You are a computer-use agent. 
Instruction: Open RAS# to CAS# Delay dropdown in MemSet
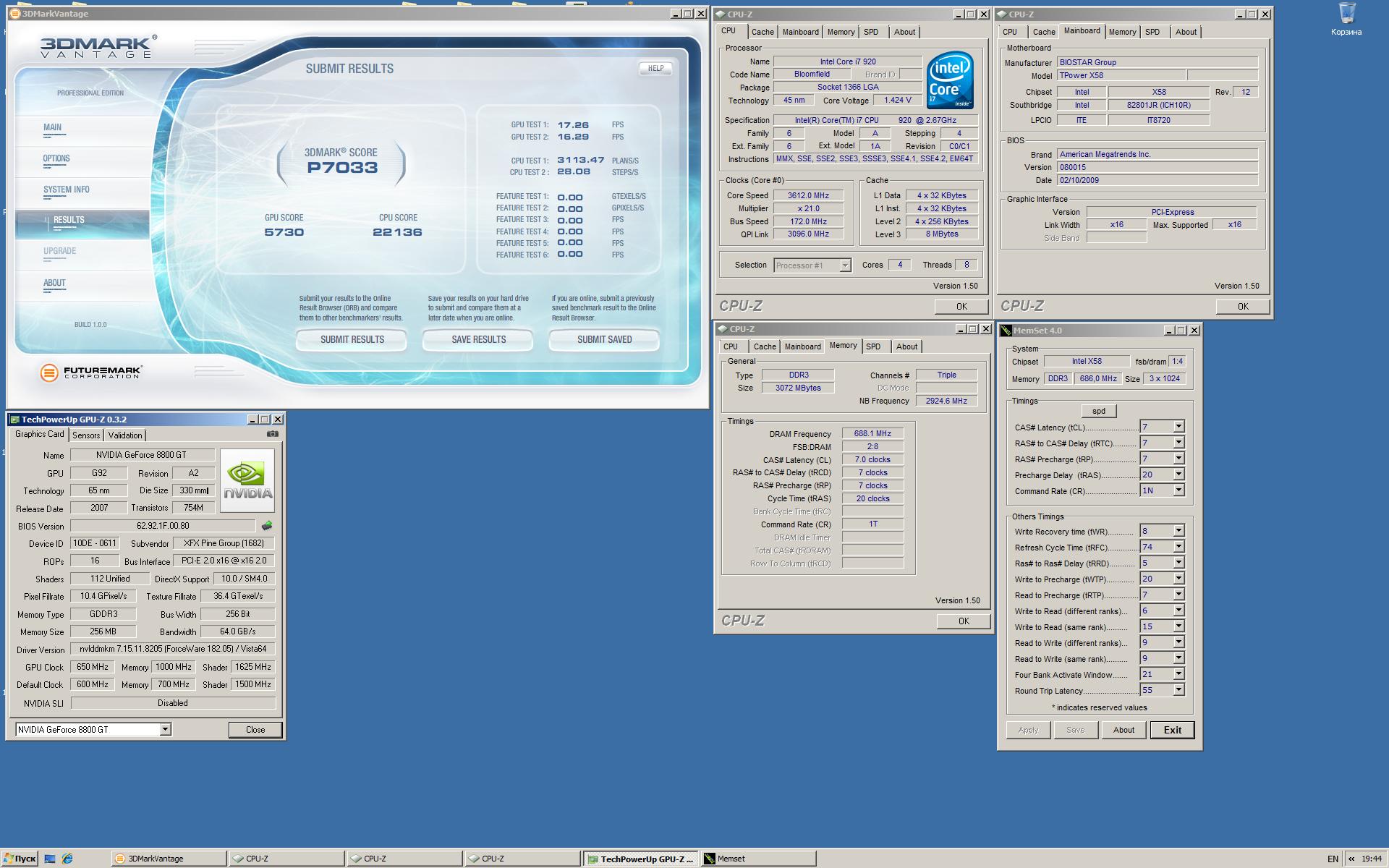pyautogui.click(x=1178, y=443)
